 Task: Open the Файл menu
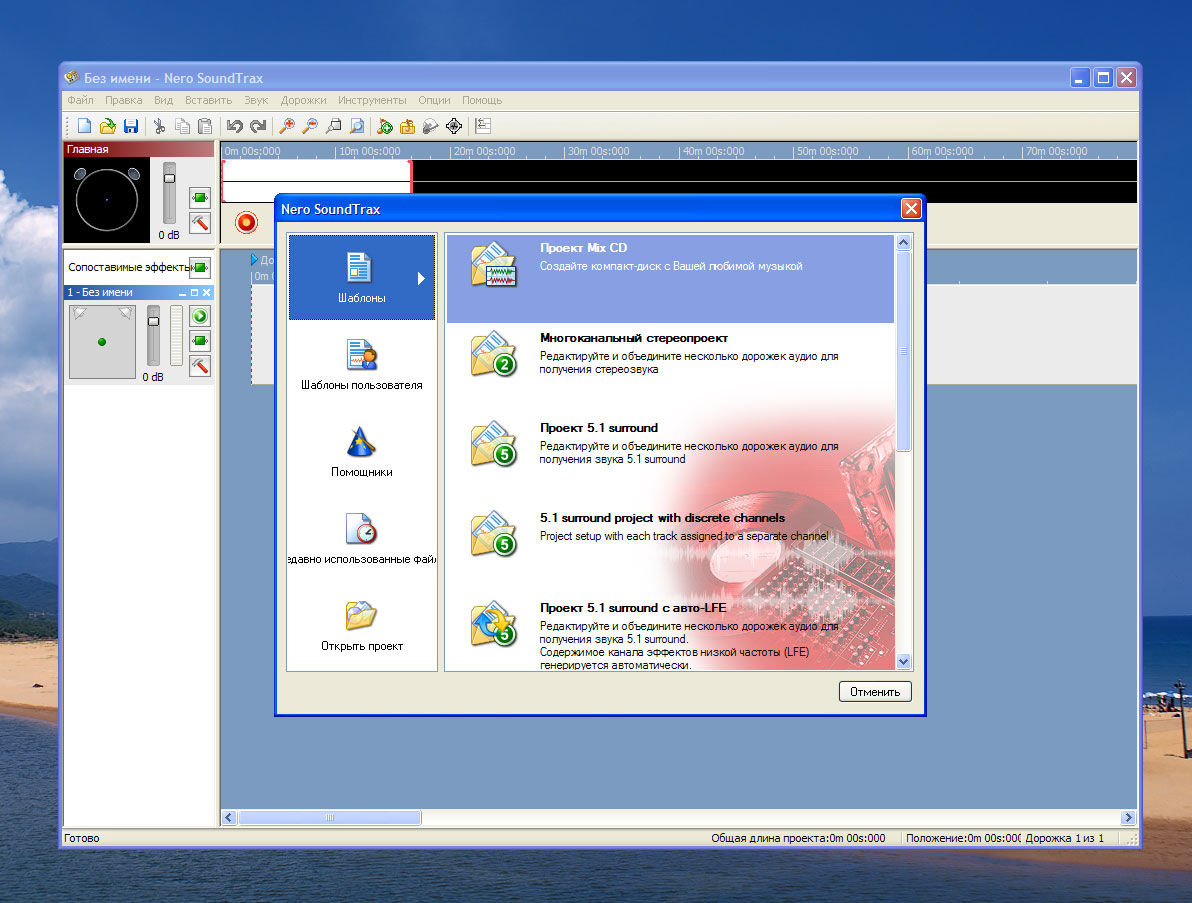(81, 100)
